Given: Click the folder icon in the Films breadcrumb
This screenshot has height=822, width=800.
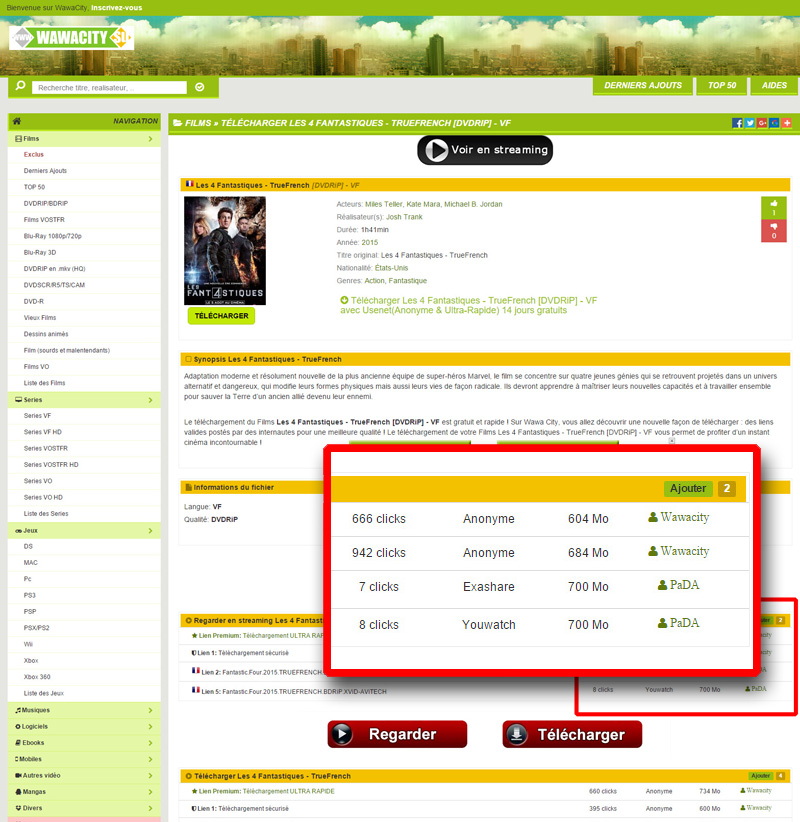Looking at the screenshot, I should coord(178,123).
